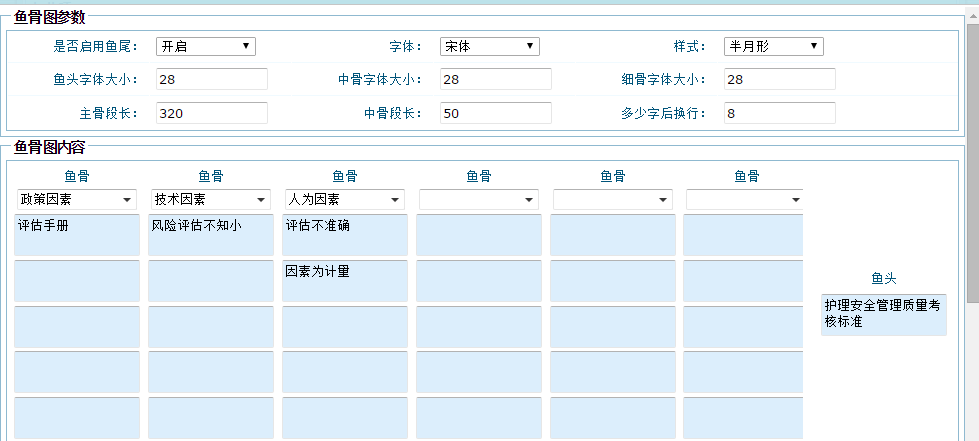Select the 因素为计量 text box
The height and width of the screenshot is (441, 979).
tap(344, 281)
